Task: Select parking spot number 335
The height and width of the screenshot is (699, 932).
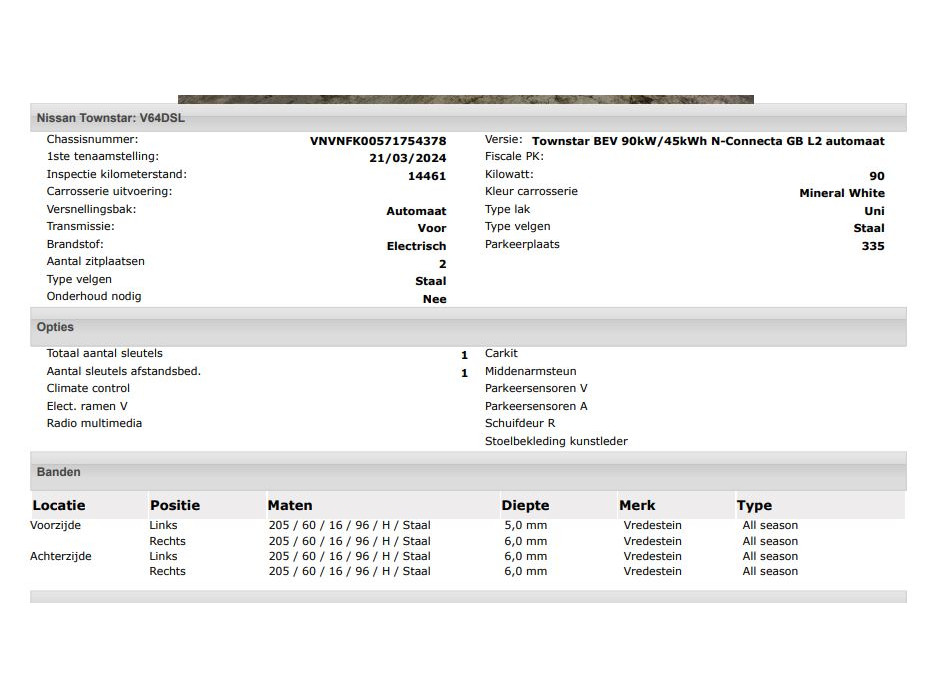Action: [872, 246]
